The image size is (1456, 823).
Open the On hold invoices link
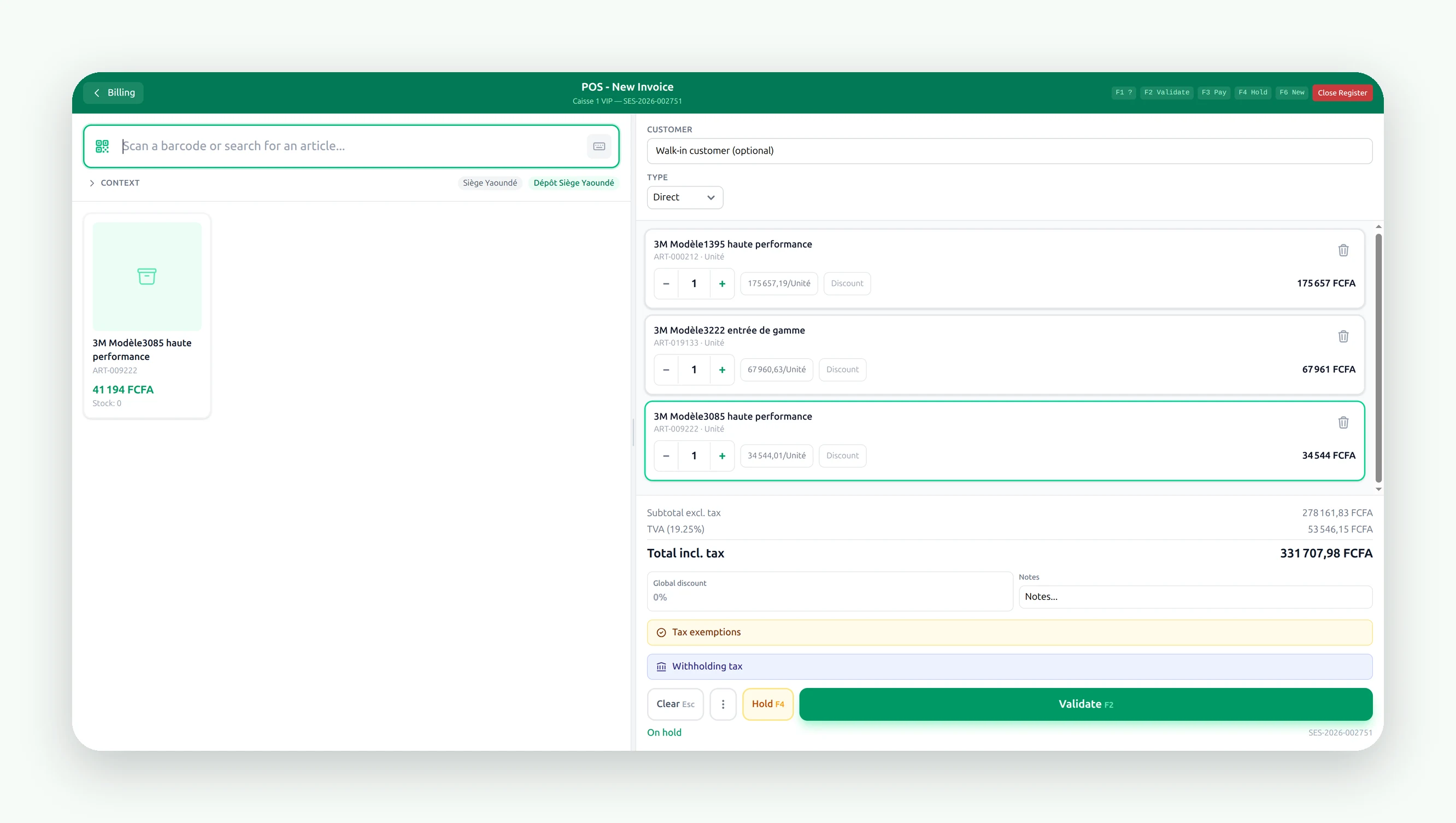coord(664,733)
